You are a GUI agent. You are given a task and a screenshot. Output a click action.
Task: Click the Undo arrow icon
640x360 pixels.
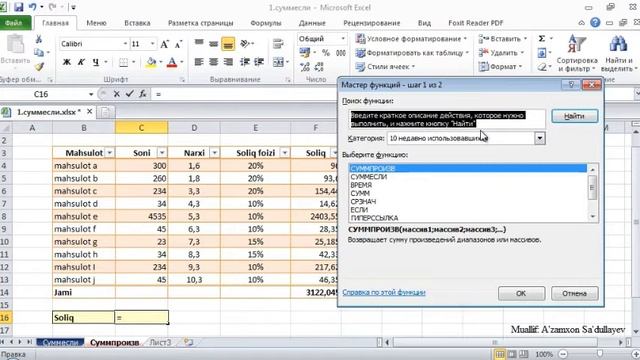click(x=33, y=7)
